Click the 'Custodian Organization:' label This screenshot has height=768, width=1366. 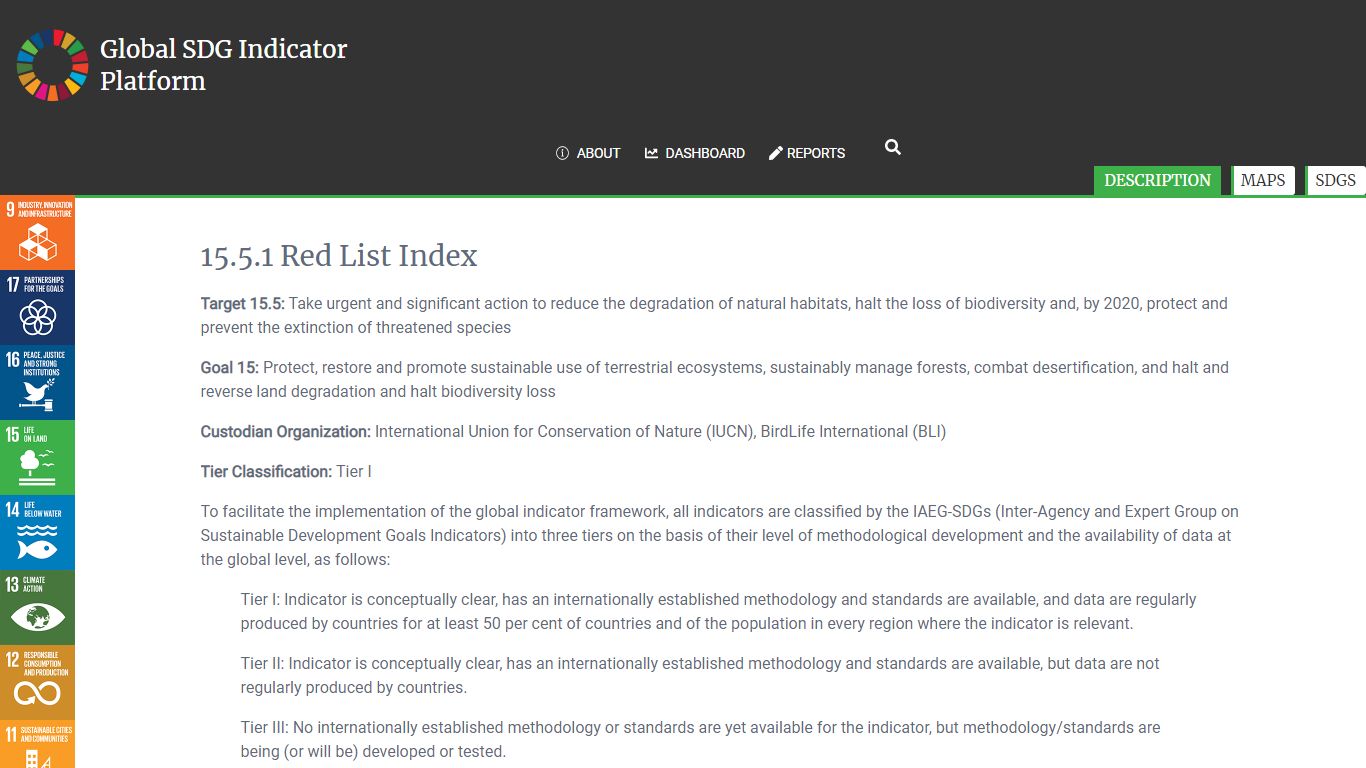click(x=286, y=431)
